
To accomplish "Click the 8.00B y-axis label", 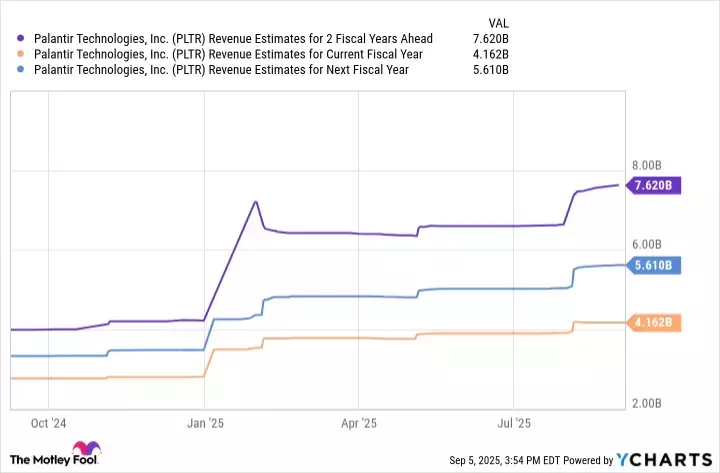I will pyautogui.click(x=647, y=165).
